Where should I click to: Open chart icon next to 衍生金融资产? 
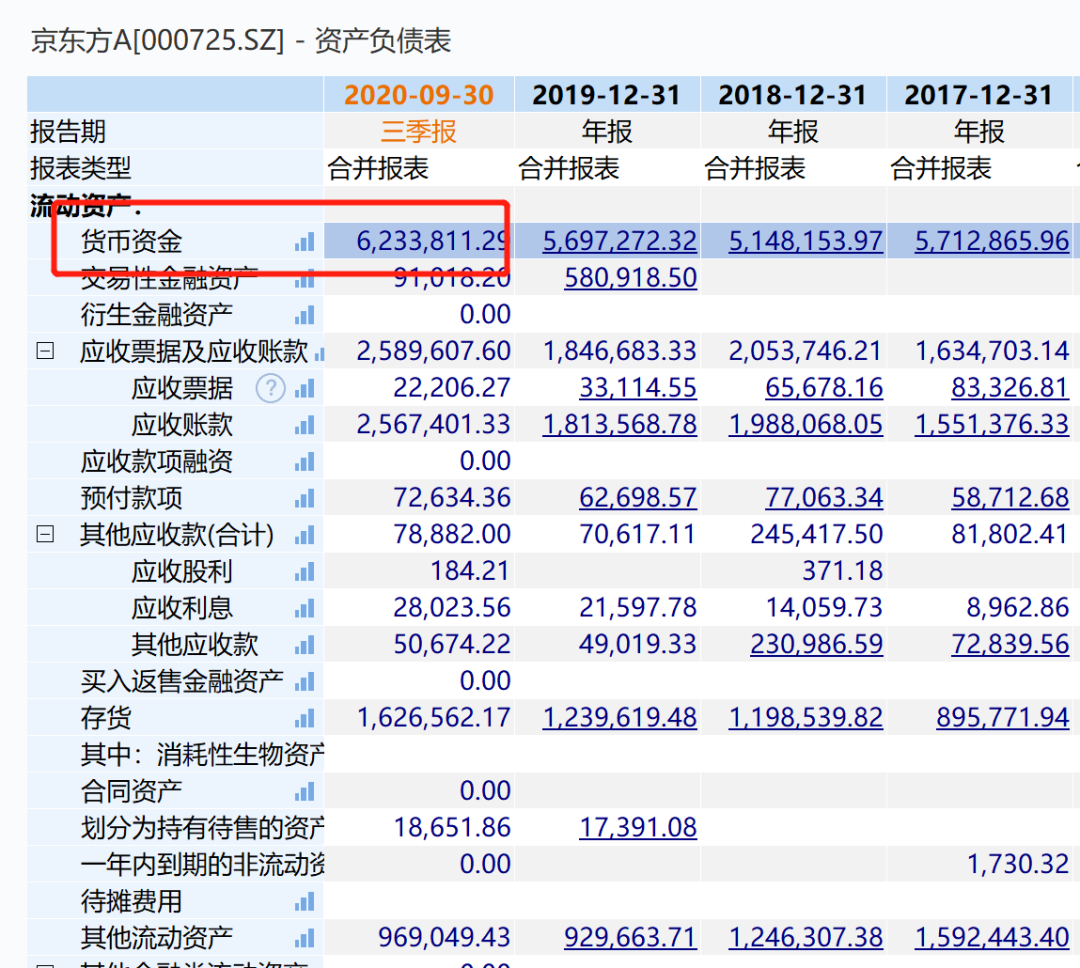pos(304,315)
